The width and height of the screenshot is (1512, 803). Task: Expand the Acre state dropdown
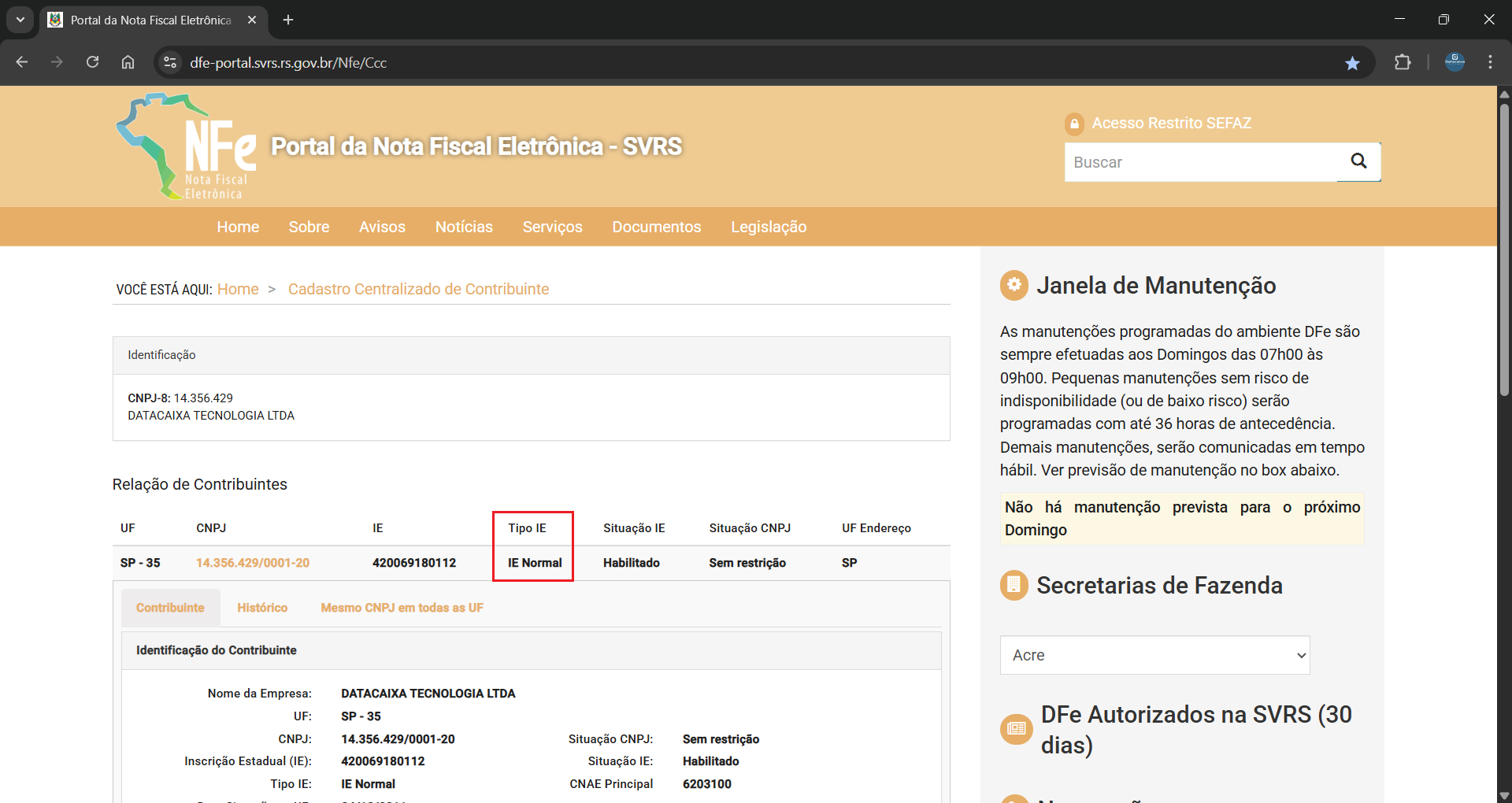[1154, 655]
